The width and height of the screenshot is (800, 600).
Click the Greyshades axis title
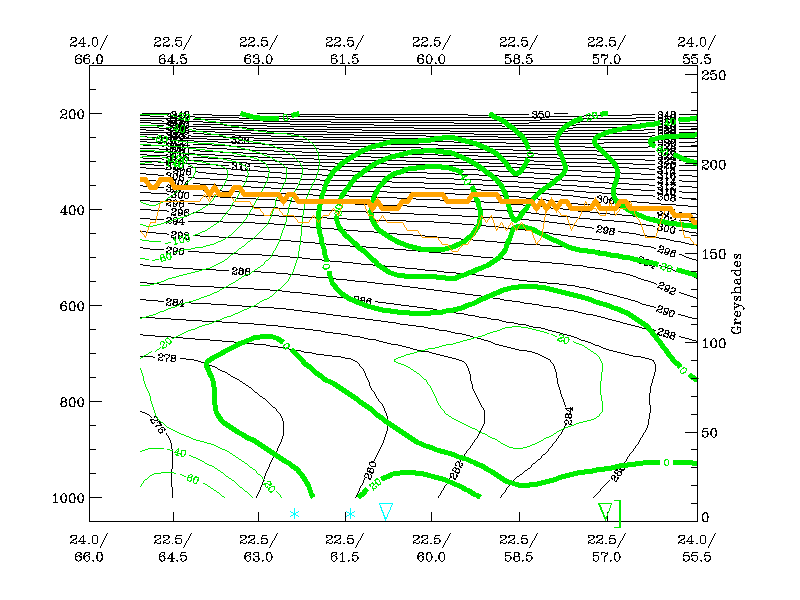pyautogui.click(x=736, y=296)
